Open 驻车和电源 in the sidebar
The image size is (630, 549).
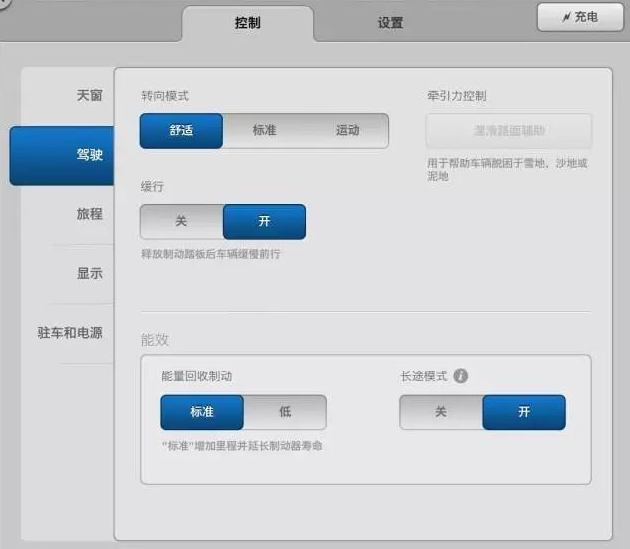[x=68, y=333]
